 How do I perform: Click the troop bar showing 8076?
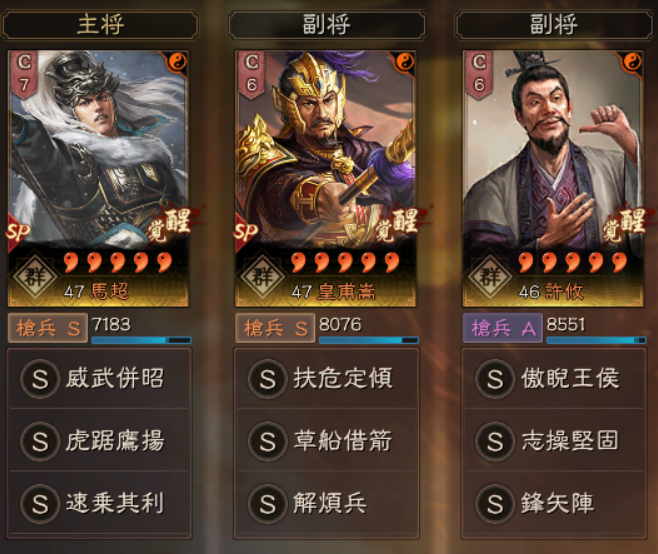coord(369,340)
